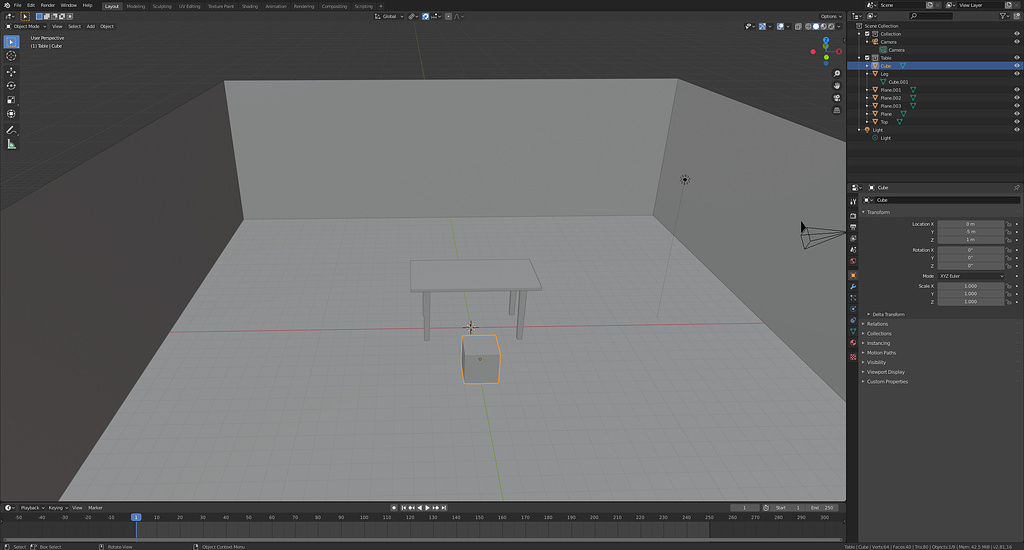Viewport: 1024px width, 550px height.
Task: Switch to the UV Editing workspace tab
Action: [189, 6]
